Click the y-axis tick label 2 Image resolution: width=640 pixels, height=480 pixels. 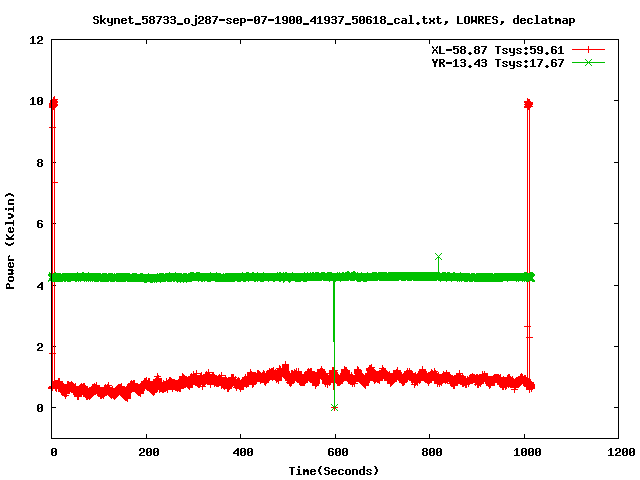[40, 347]
